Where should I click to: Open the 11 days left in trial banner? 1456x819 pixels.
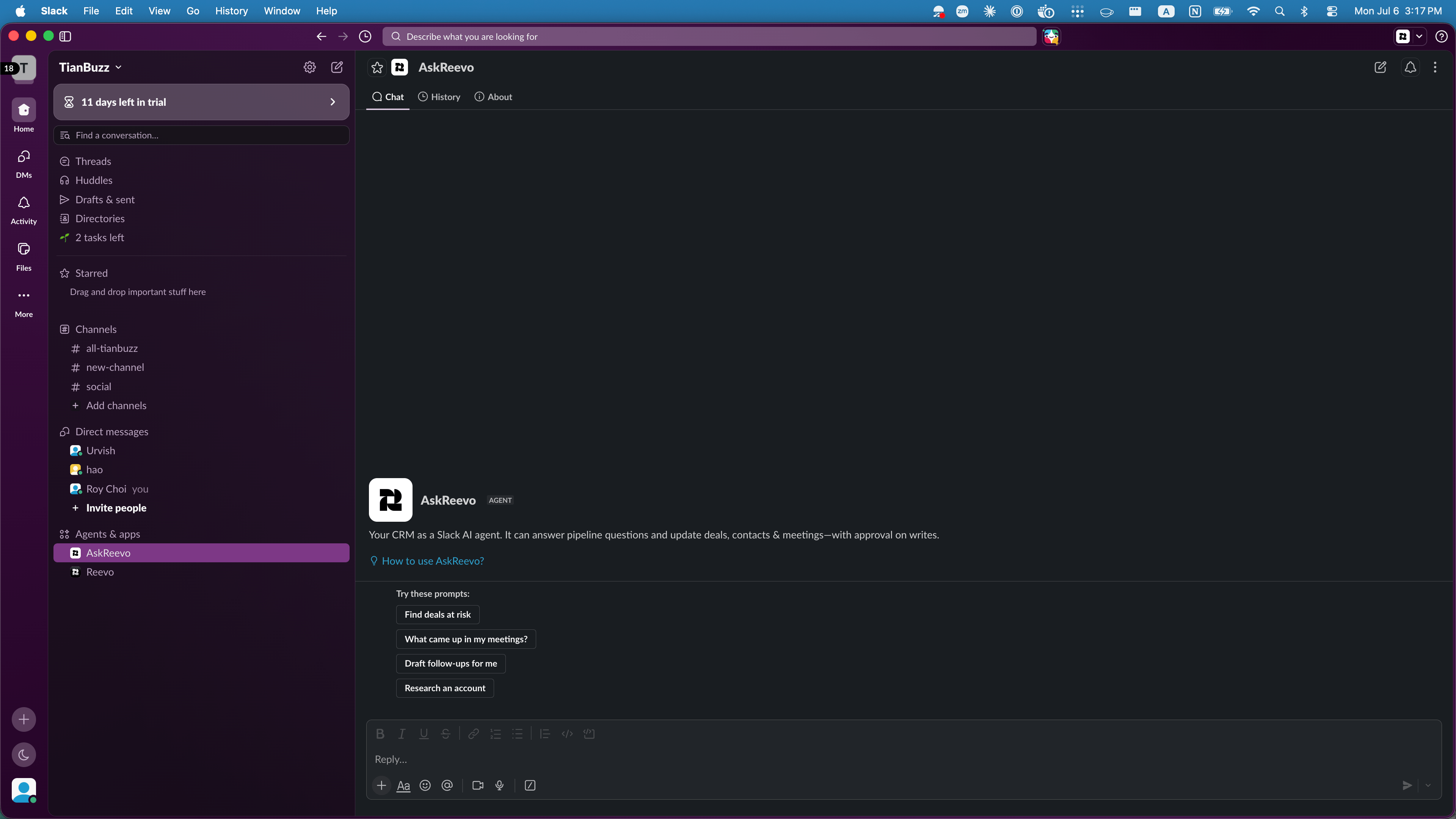pyautogui.click(x=201, y=102)
